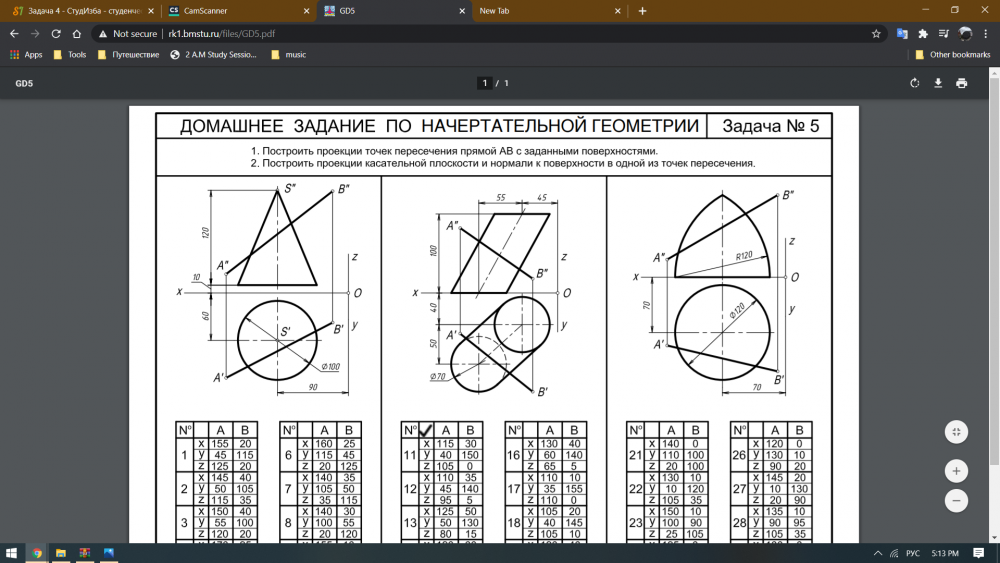This screenshot has height=563, width=1000.
Task: Download the GD5 PDF file
Action: (938, 83)
